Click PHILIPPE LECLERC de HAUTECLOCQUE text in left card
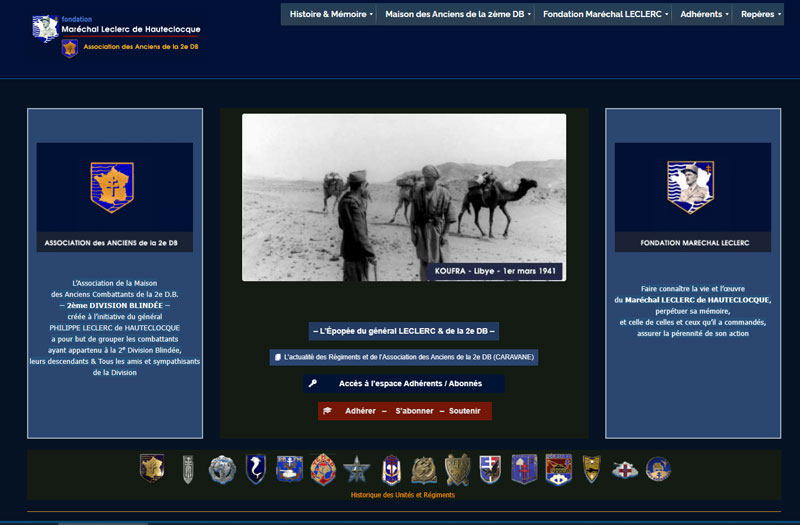Screen dimensions: 800x525 pyautogui.click(x=115, y=328)
